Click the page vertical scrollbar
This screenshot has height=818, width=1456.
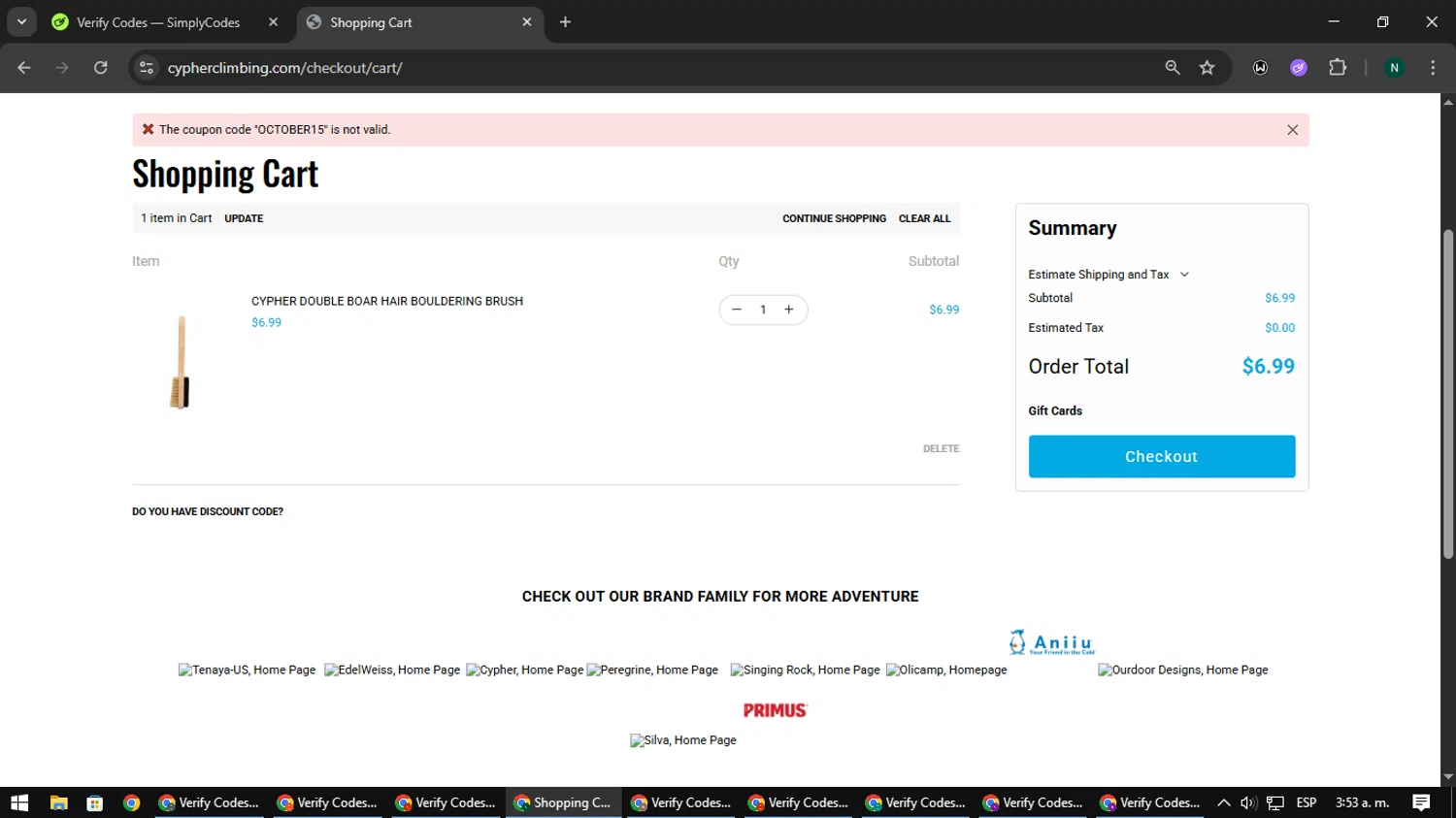(1448, 394)
